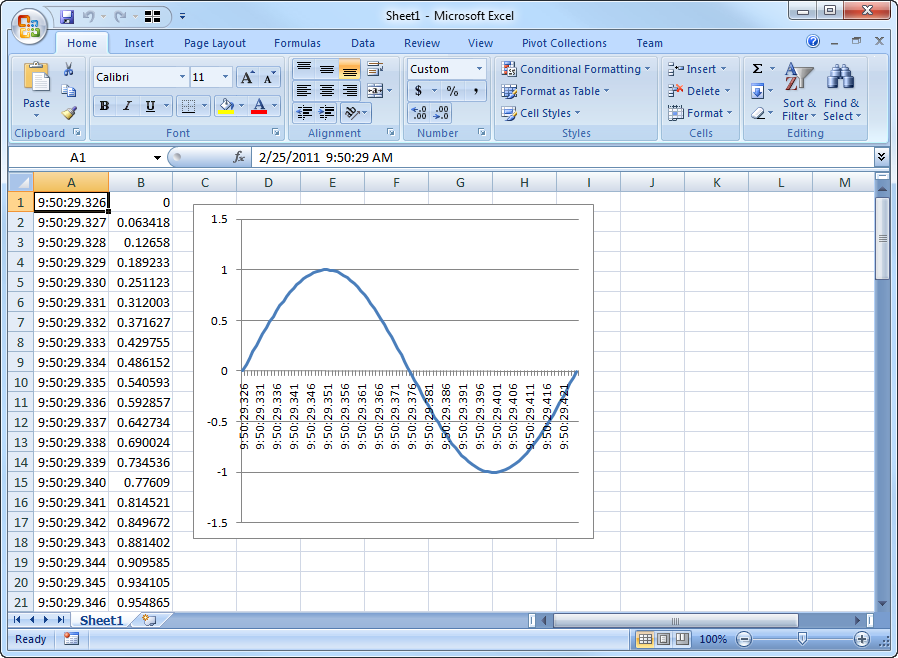Click the Format Painter brush icon
The height and width of the screenshot is (658, 898).
tap(68, 113)
